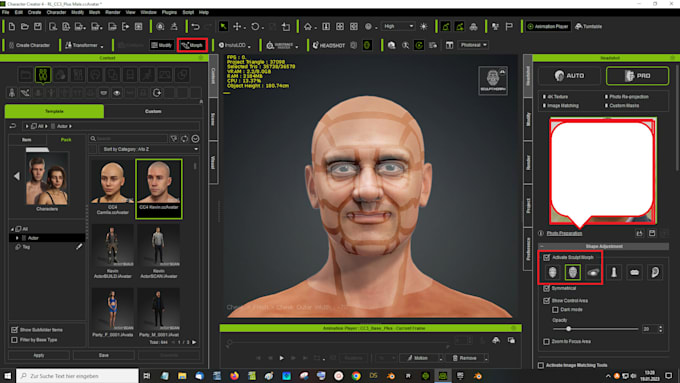Open the Turntable tool

click(x=588, y=26)
